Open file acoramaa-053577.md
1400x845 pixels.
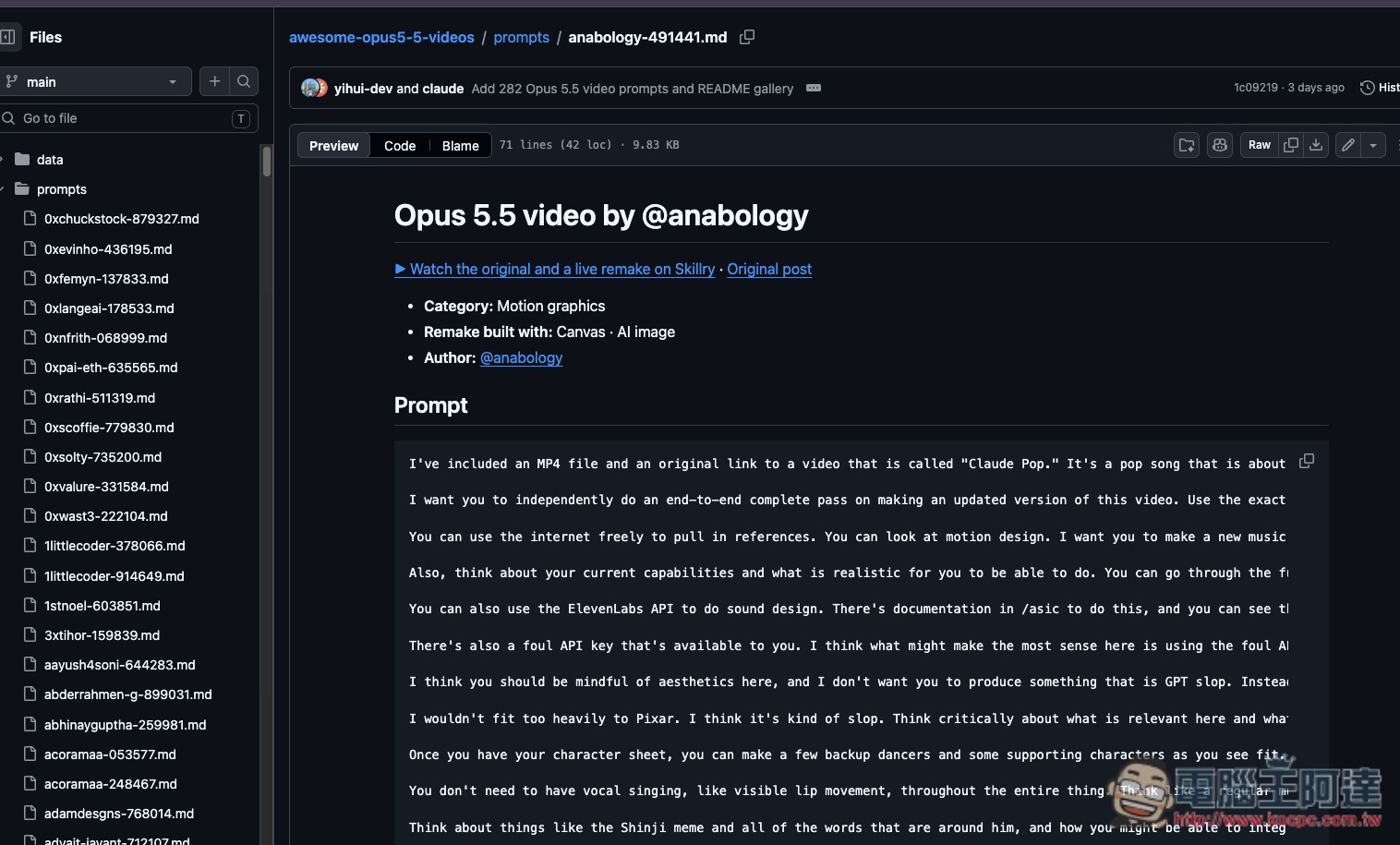tap(110, 754)
